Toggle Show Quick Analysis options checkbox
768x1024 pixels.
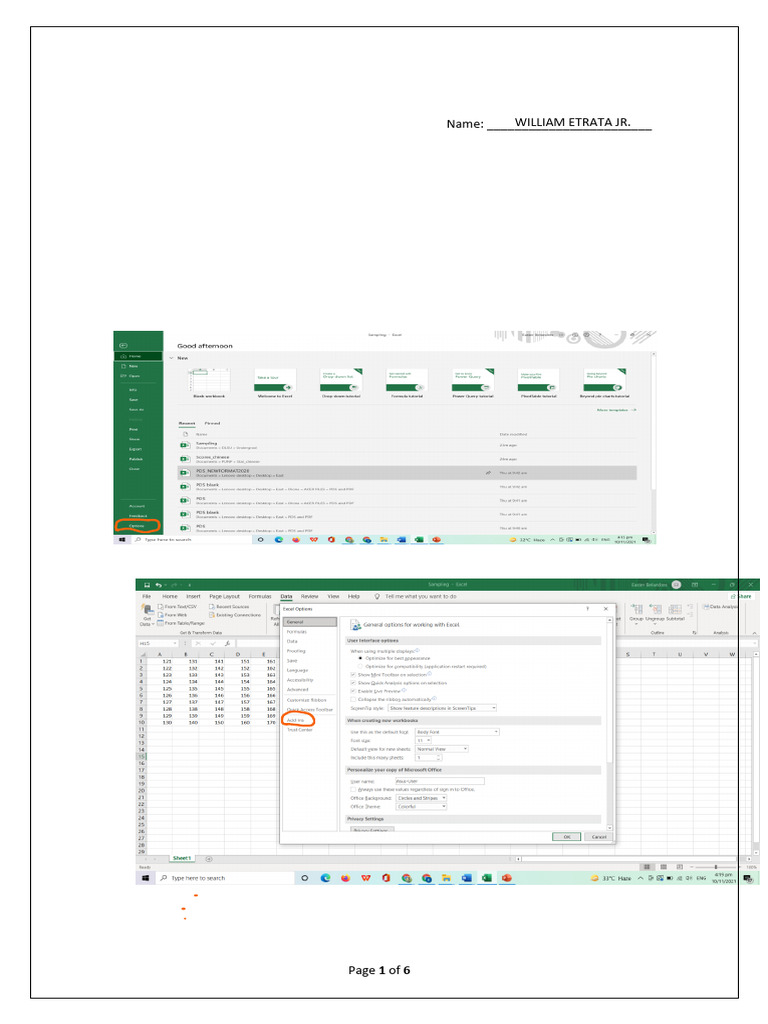click(x=353, y=683)
